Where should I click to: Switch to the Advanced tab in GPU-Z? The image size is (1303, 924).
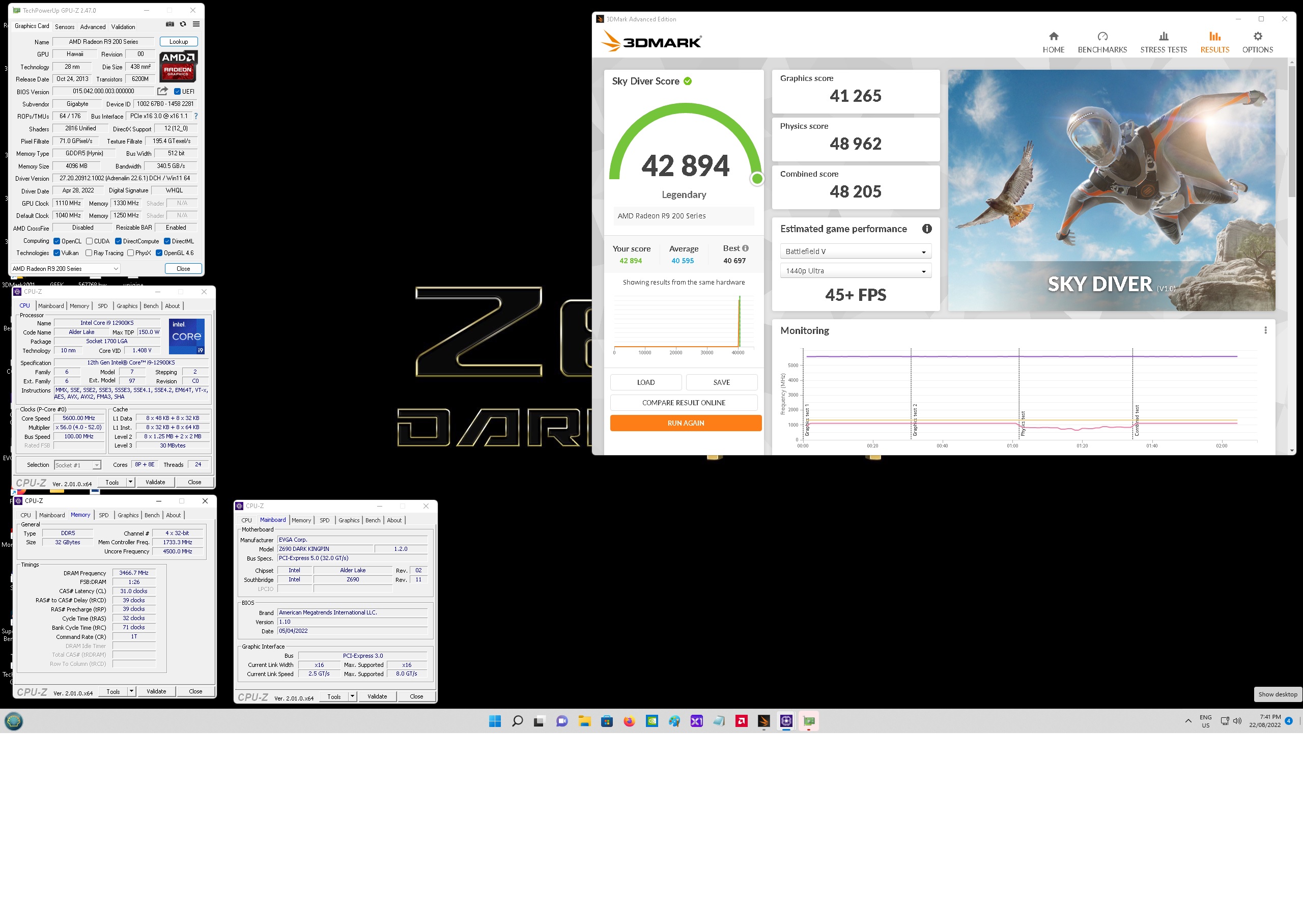93,27
